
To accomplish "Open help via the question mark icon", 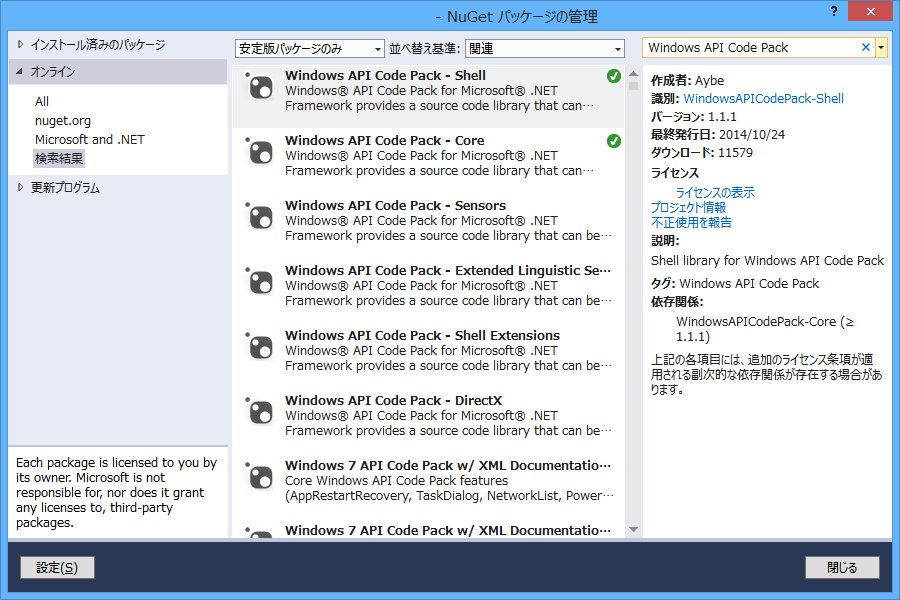I will (x=833, y=12).
